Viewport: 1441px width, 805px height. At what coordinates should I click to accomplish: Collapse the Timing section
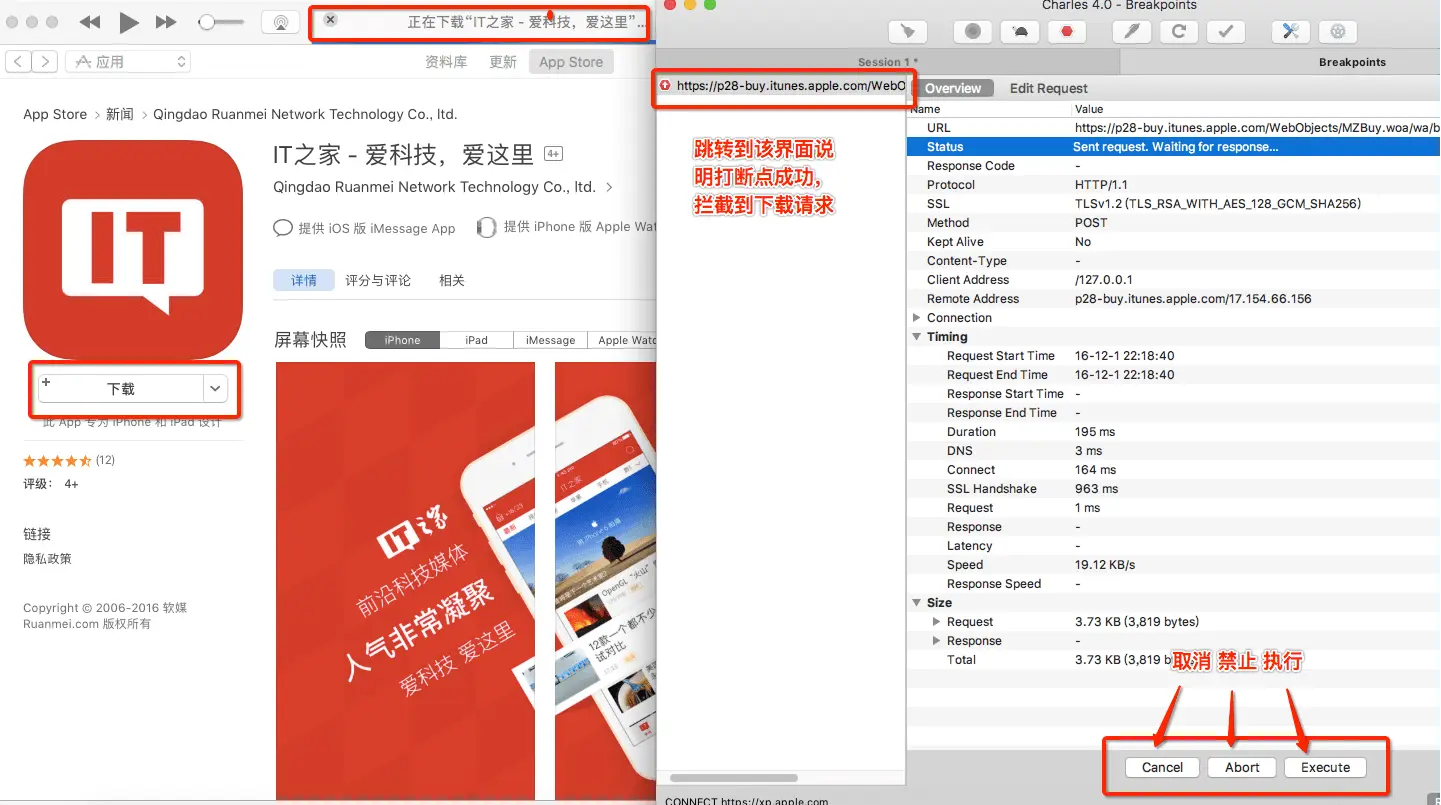[x=917, y=337]
